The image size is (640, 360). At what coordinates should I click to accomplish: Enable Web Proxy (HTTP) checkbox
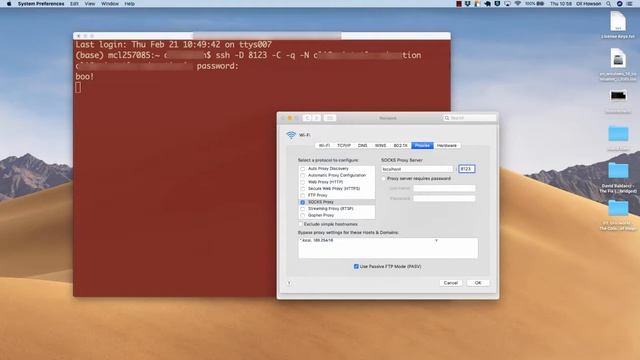[x=302, y=182]
